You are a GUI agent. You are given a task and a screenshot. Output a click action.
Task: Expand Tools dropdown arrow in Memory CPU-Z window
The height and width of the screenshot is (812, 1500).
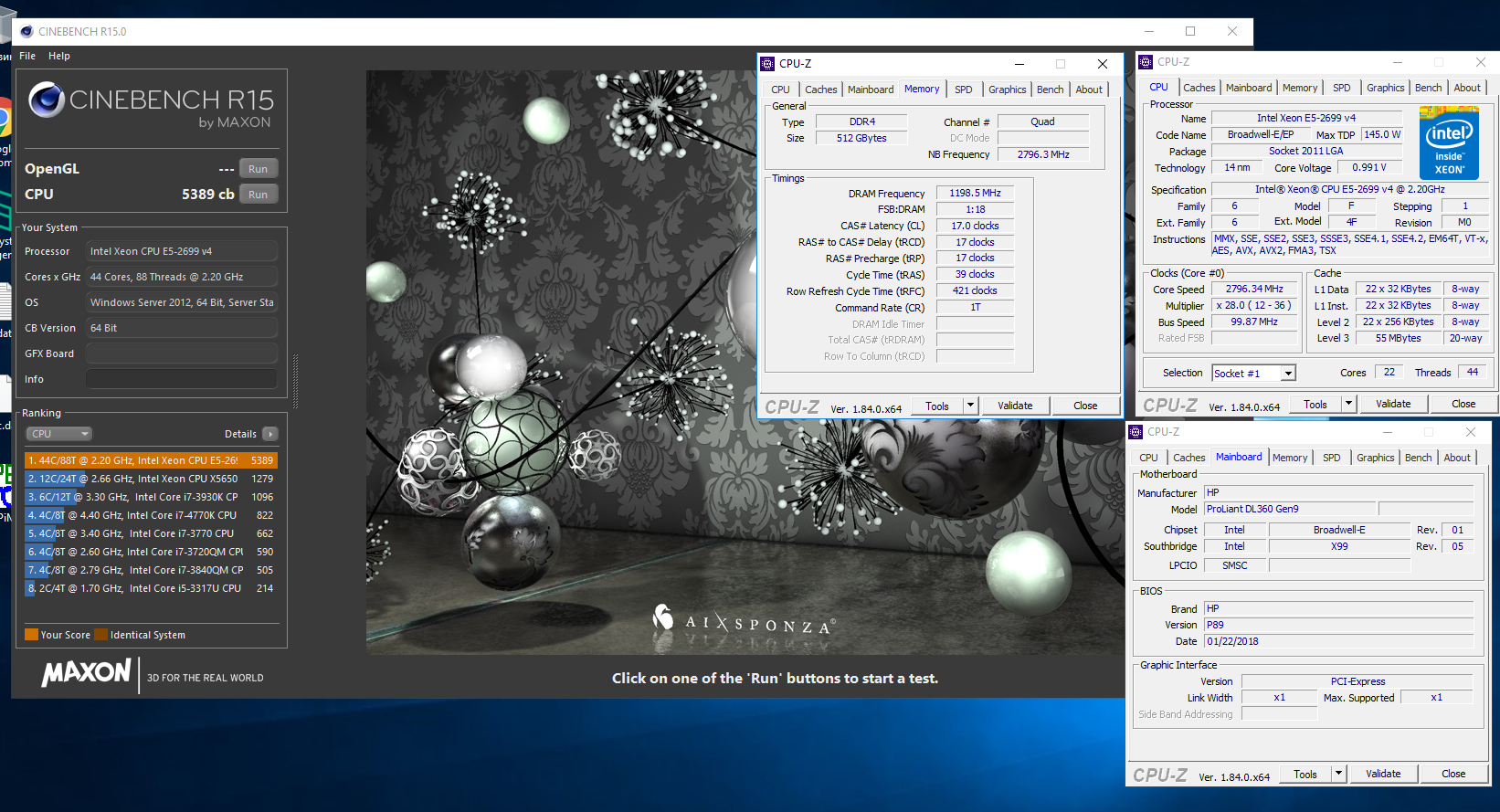pos(970,406)
